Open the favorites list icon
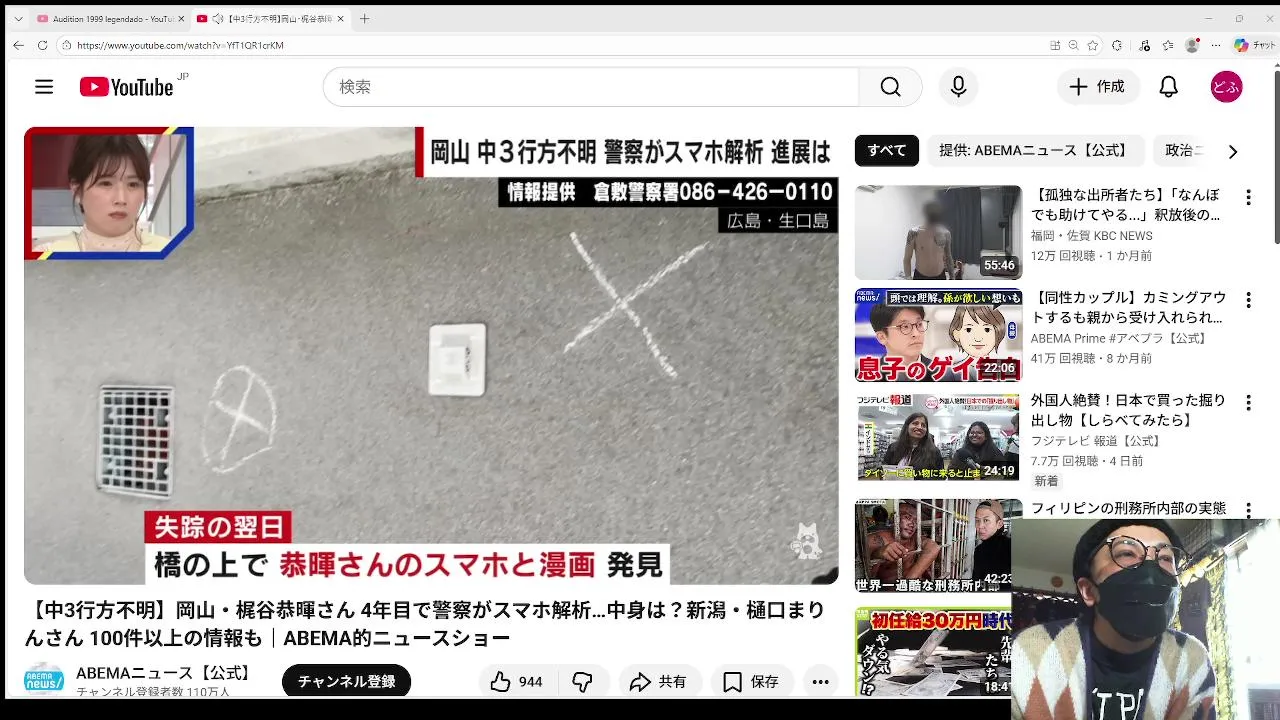This screenshot has height=720, width=1280. click(x=1168, y=45)
